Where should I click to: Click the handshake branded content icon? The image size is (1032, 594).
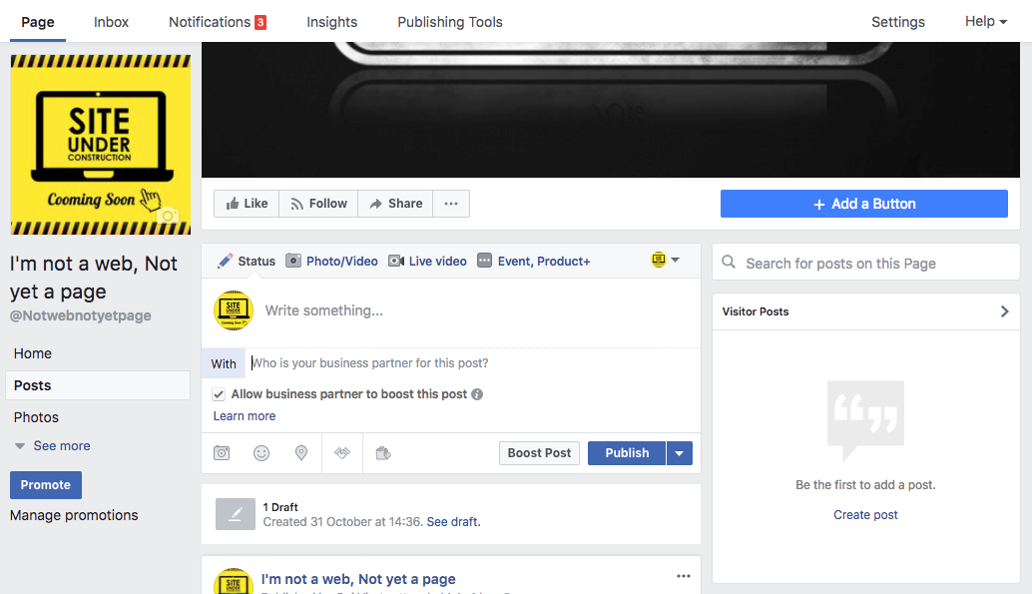point(342,453)
